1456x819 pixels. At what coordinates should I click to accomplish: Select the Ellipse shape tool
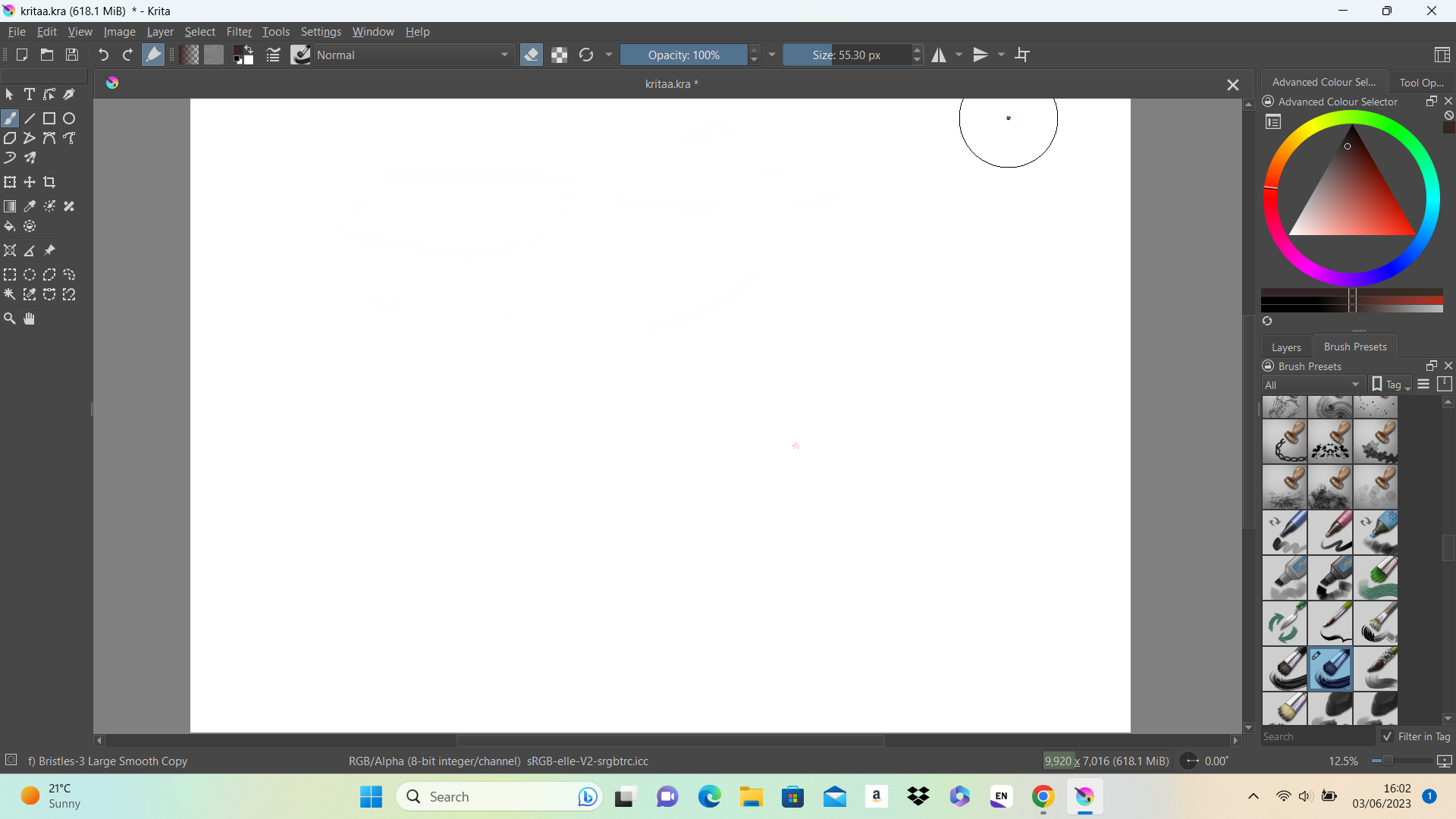[69, 118]
